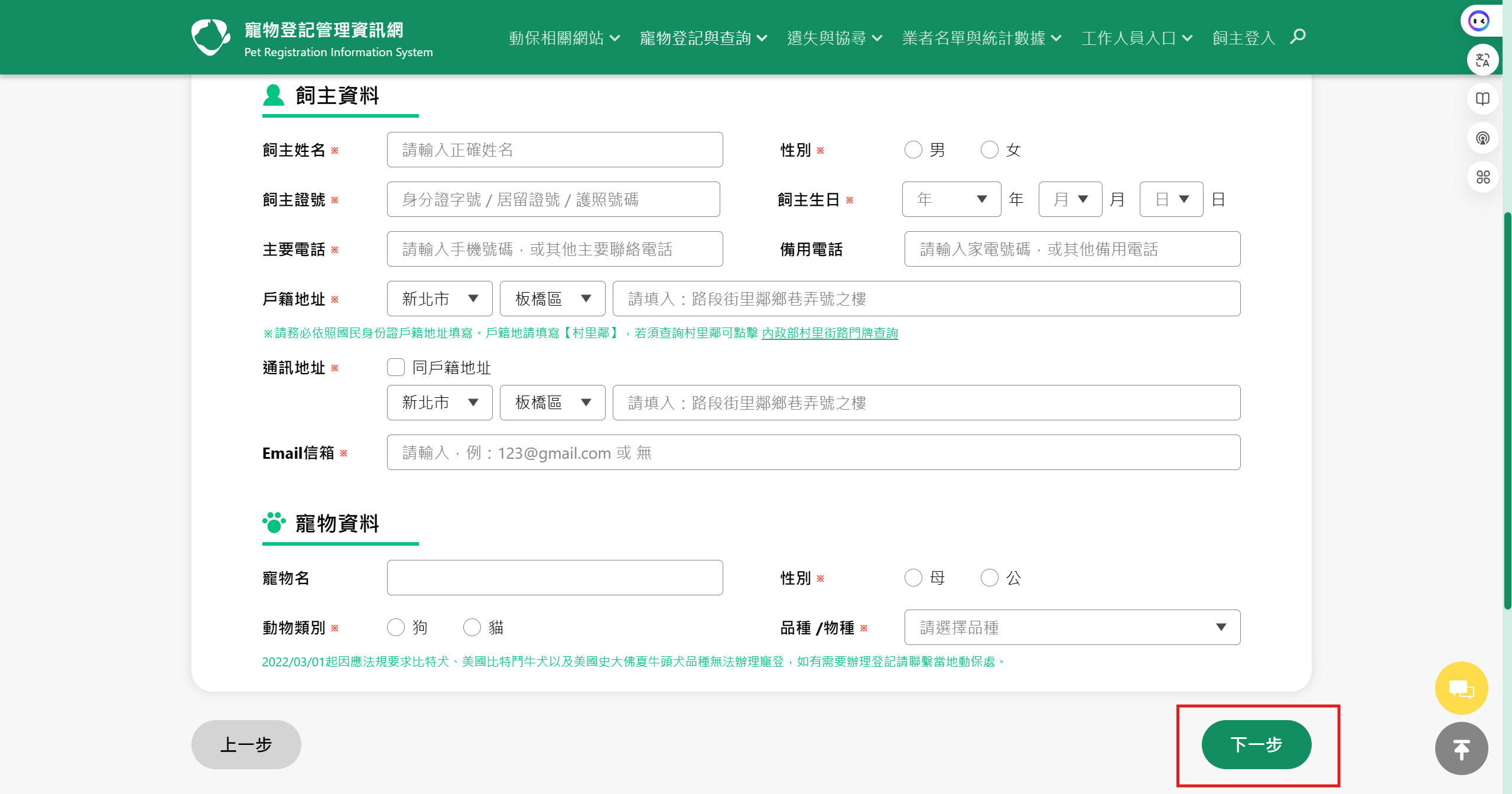Open the language translation icon
Screen dimensions: 1512x794
pos(1482,59)
